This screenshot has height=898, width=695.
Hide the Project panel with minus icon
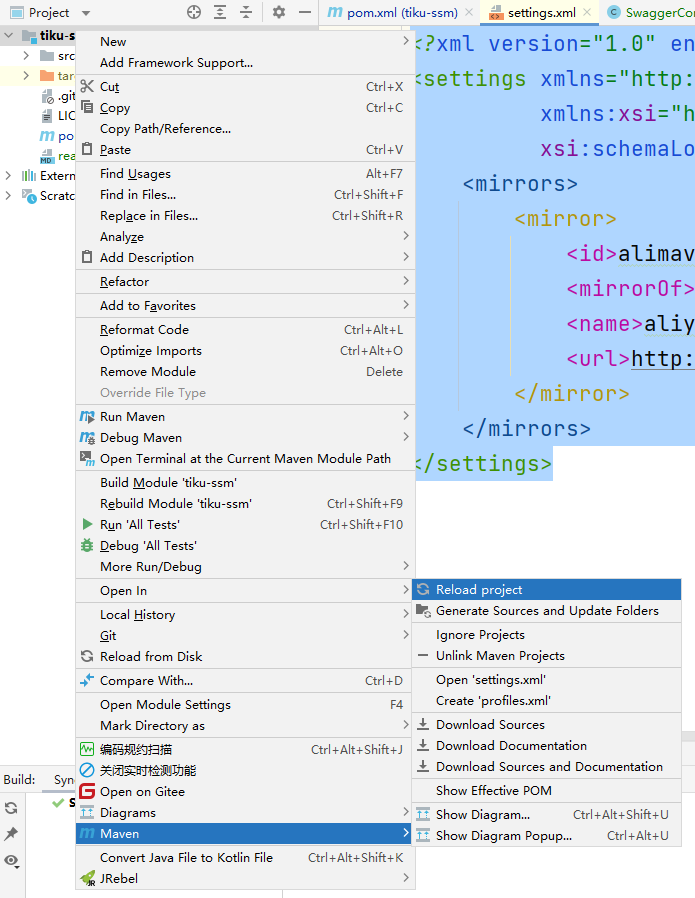click(x=305, y=12)
